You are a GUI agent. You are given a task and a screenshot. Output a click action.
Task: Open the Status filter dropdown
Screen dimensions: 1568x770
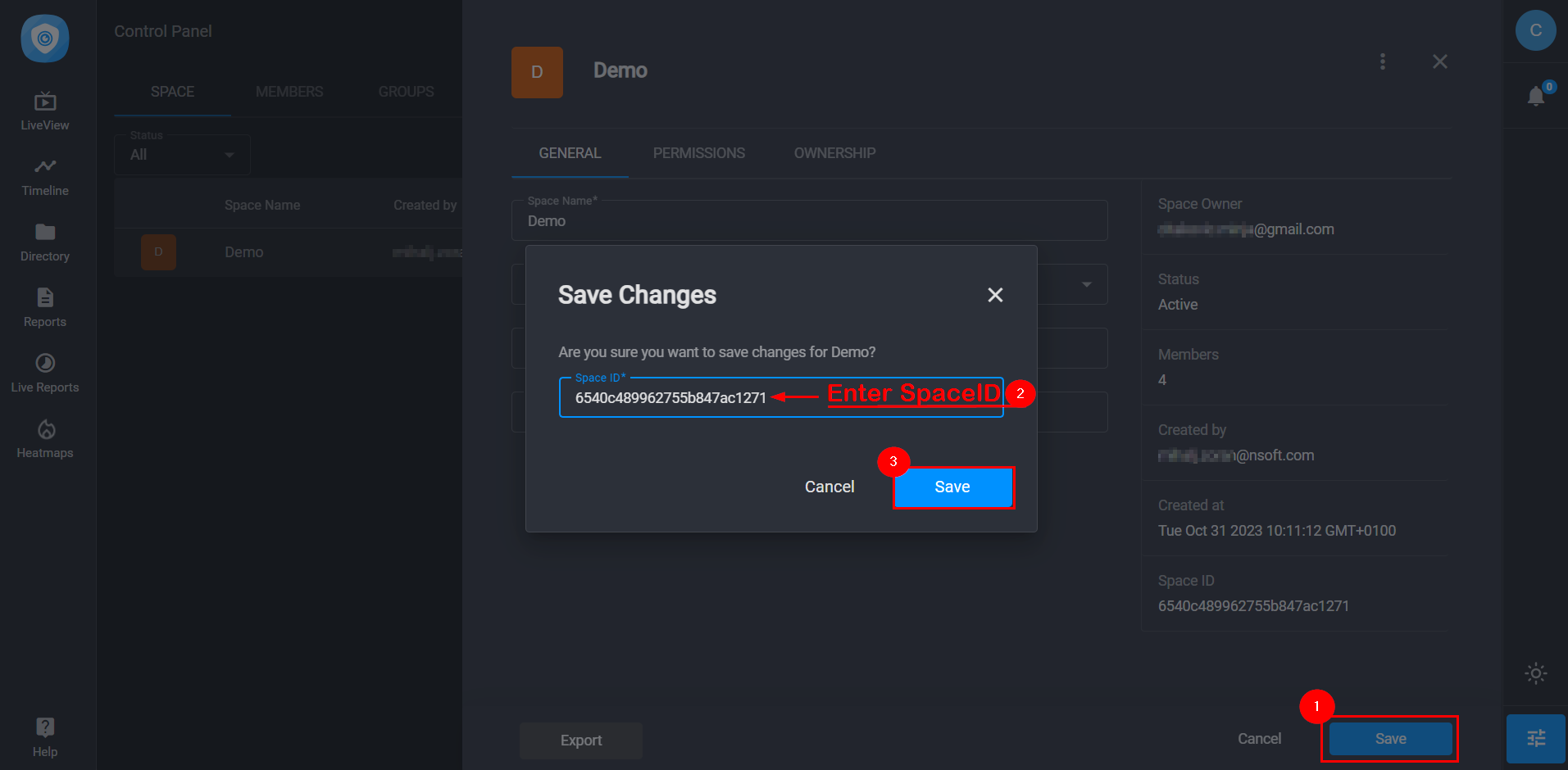(x=181, y=154)
